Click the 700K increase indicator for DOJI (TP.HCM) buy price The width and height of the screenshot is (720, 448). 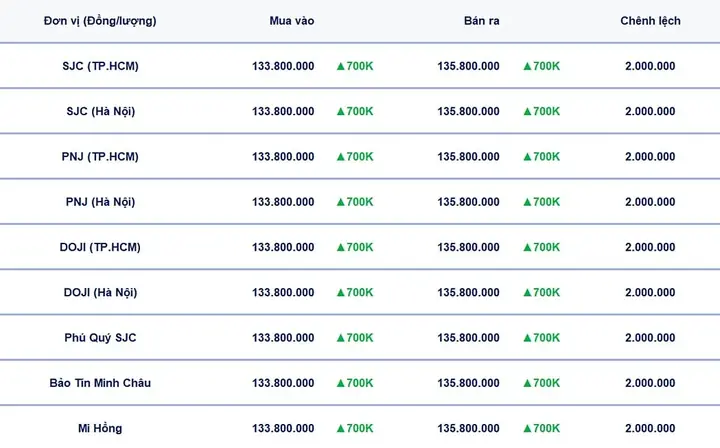click(x=355, y=247)
